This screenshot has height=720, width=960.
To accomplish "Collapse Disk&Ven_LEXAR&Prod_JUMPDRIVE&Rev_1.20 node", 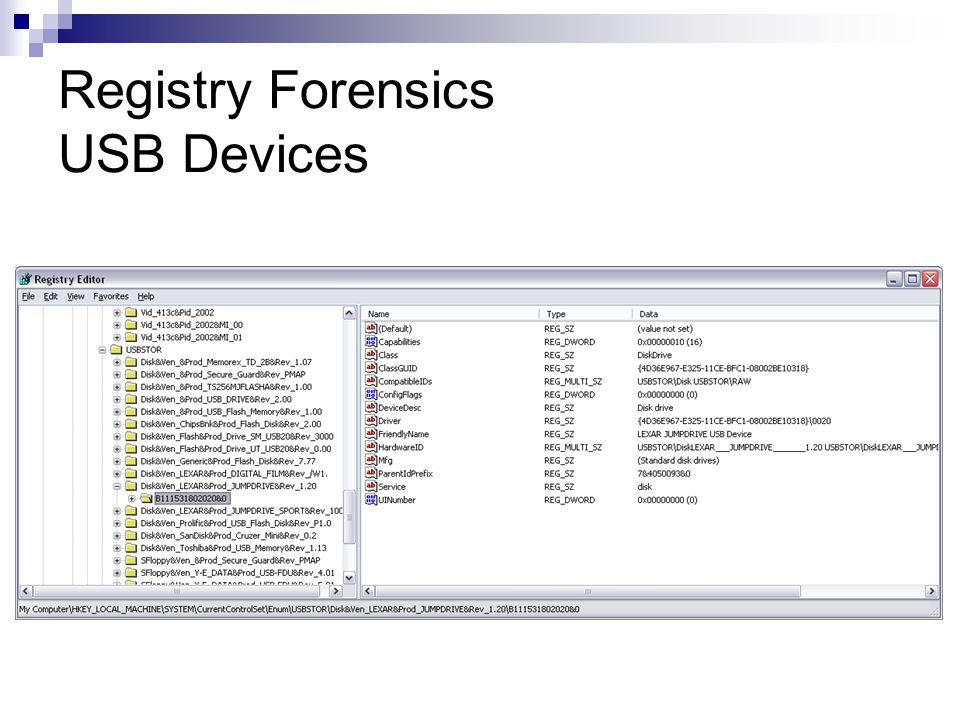I will (117, 486).
